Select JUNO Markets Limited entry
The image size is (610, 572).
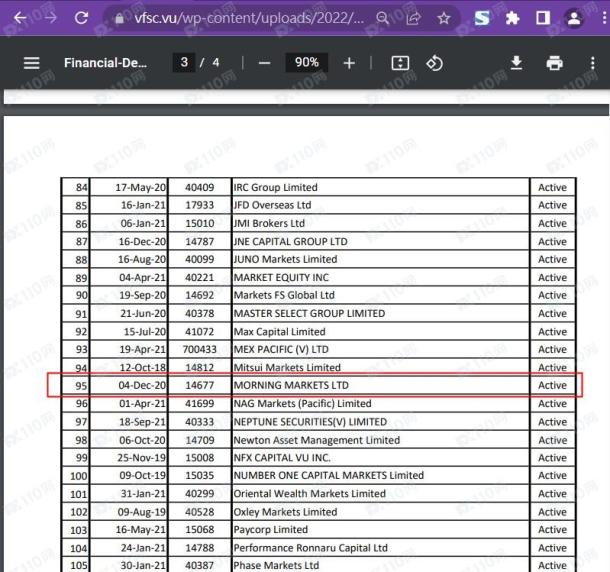click(285, 259)
